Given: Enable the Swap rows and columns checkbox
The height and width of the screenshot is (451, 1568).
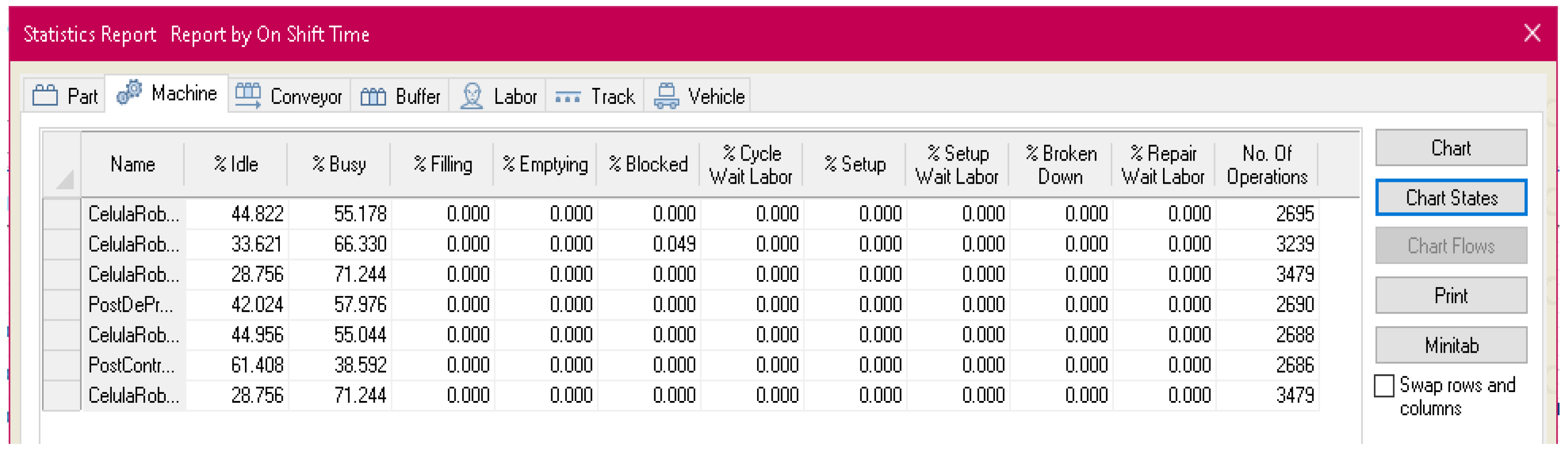Looking at the screenshot, I should tap(1383, 386).
